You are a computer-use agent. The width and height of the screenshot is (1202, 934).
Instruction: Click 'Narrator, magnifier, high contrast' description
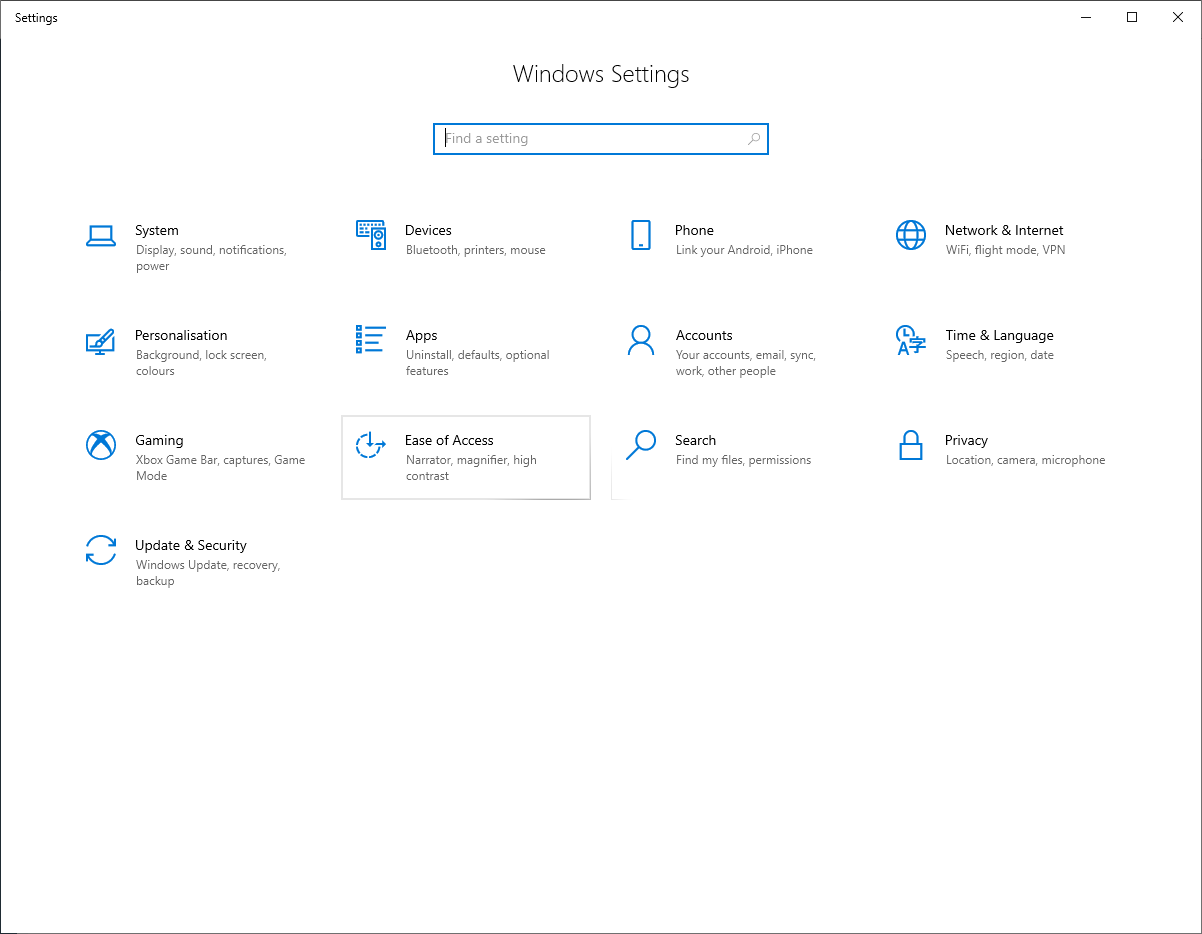[x=471, y=468]
